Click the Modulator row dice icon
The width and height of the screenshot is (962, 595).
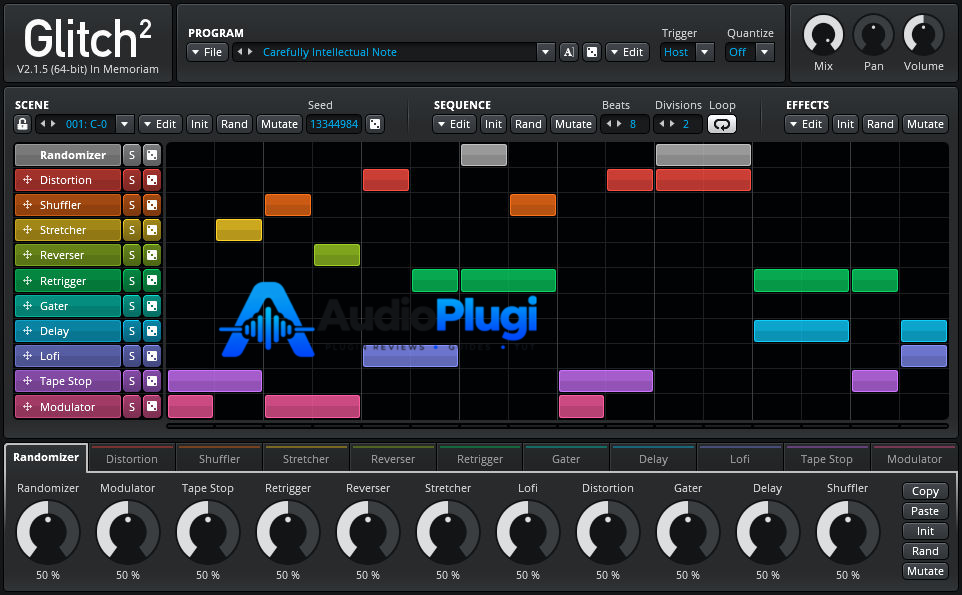tap(152, 406)
